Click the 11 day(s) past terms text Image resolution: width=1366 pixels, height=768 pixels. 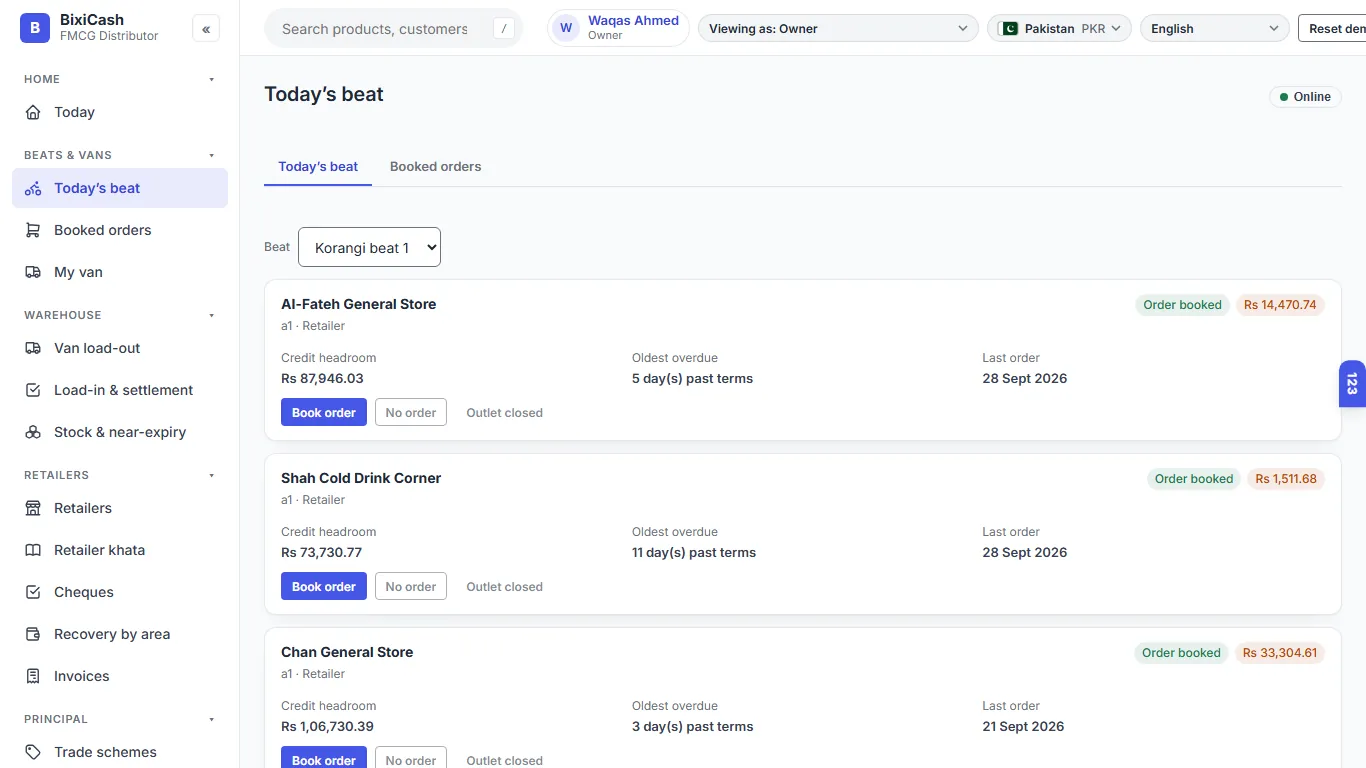point(694,553)
